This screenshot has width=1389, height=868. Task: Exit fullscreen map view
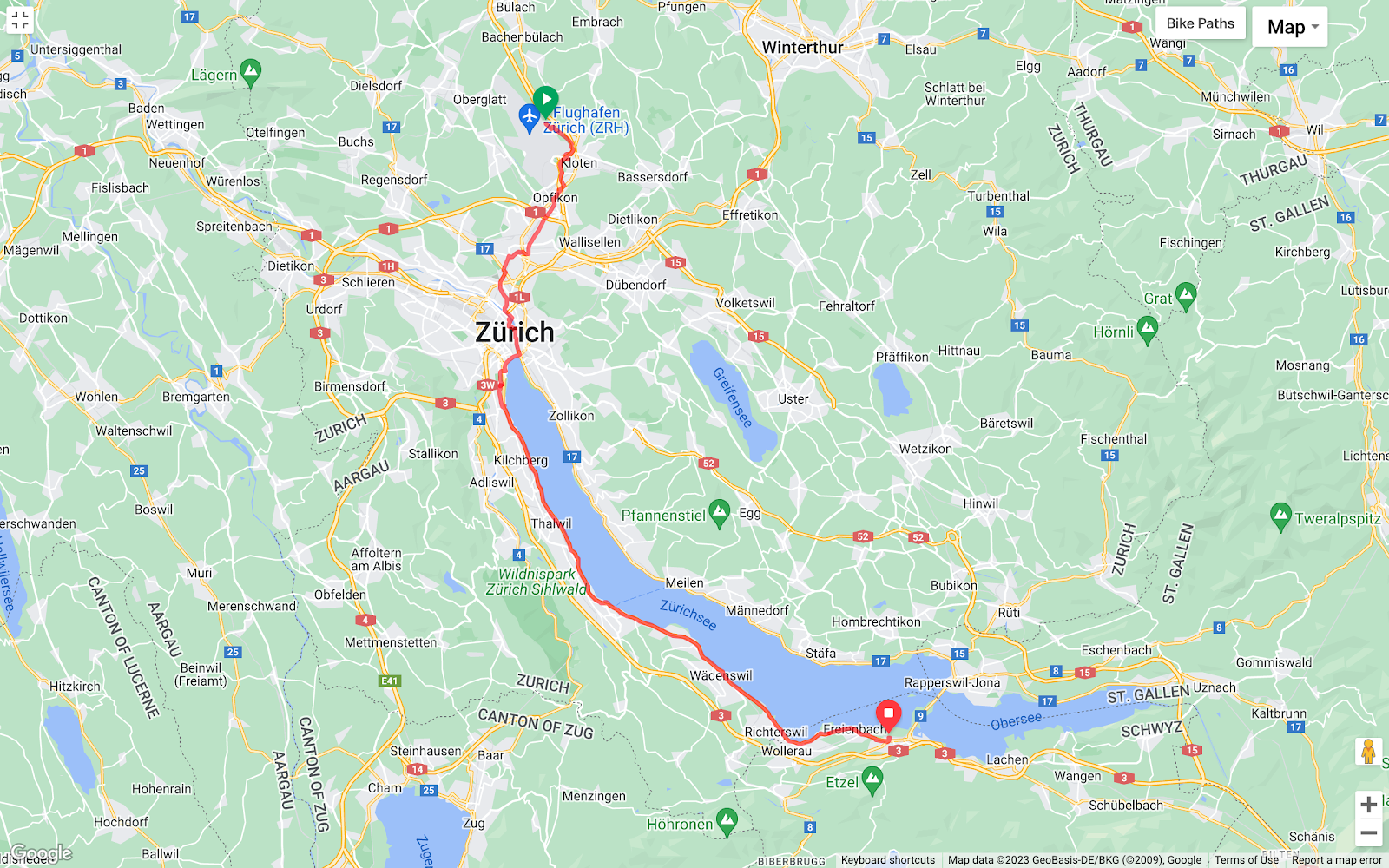point(20,20)
